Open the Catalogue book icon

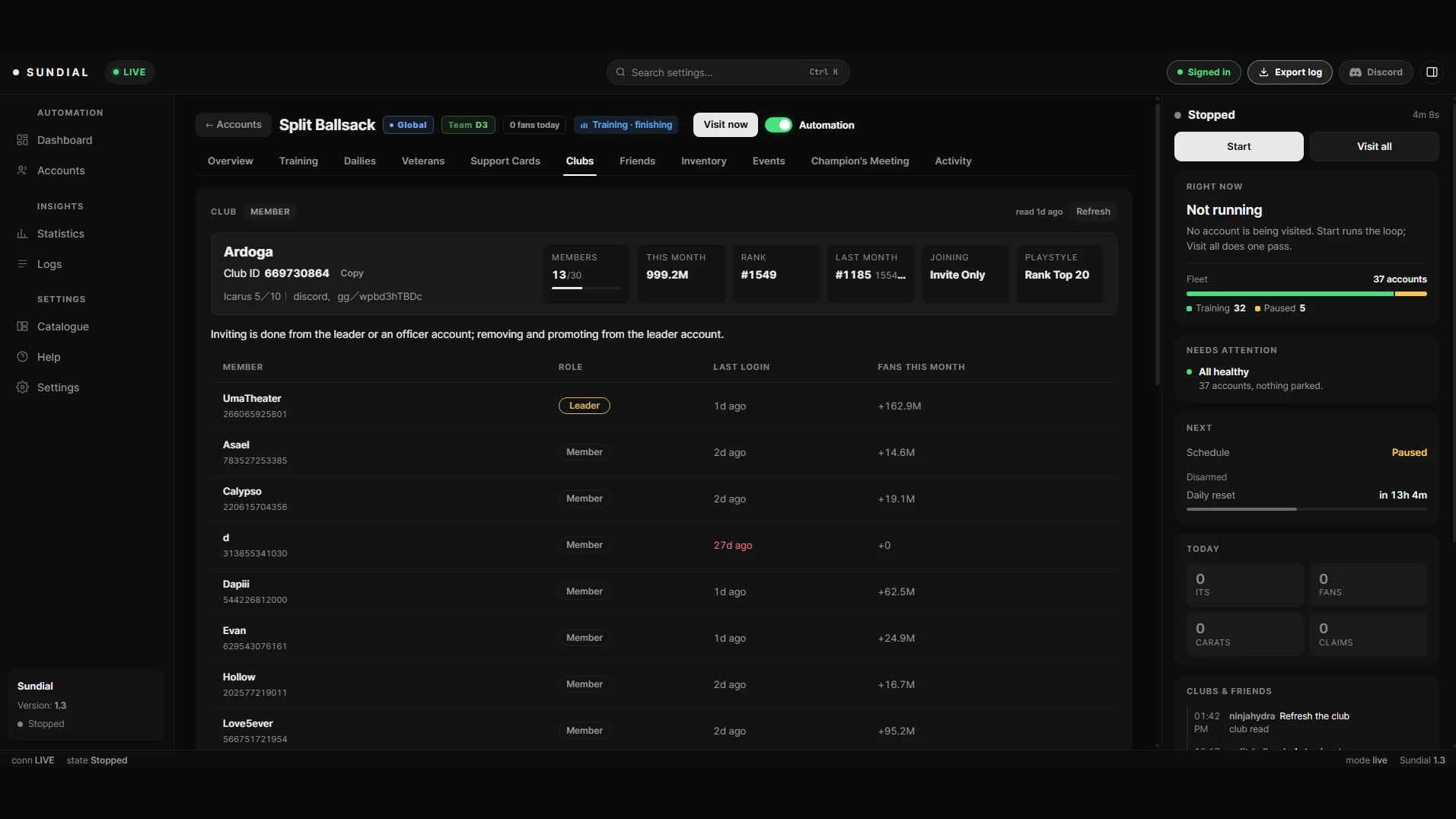coord(22,327)
